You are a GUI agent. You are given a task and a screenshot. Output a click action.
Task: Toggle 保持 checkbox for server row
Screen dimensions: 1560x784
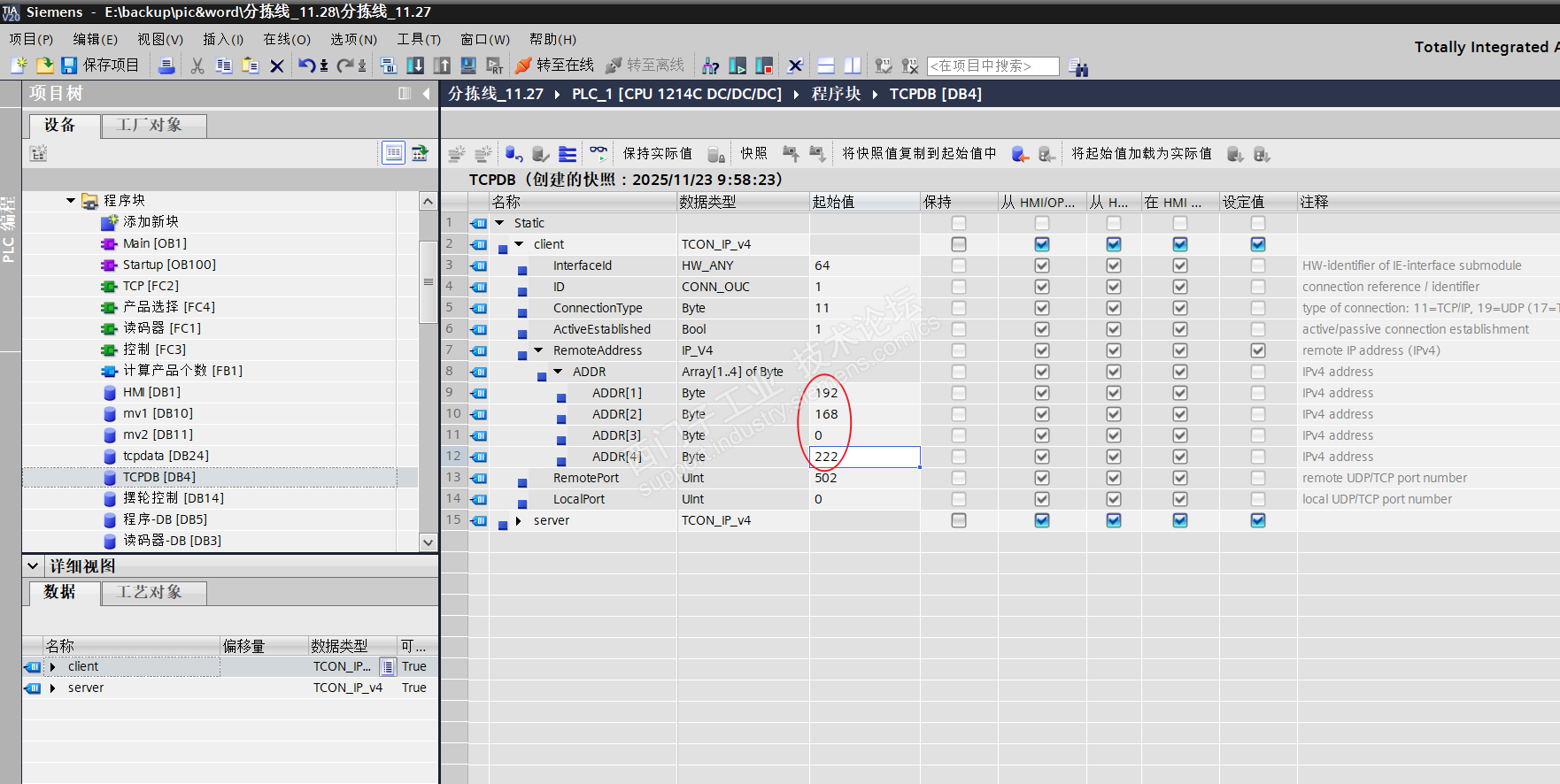click(959, 520)
